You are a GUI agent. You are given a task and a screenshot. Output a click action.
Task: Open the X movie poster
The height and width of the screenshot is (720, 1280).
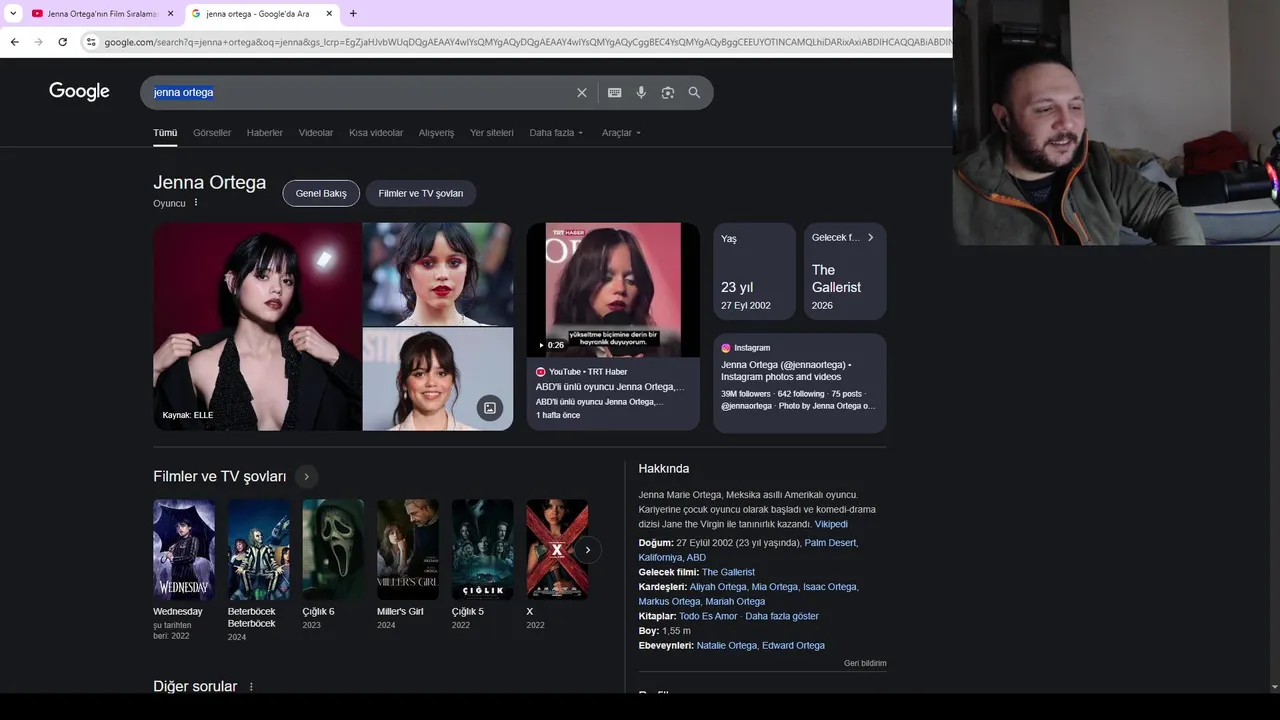[557, 550]
